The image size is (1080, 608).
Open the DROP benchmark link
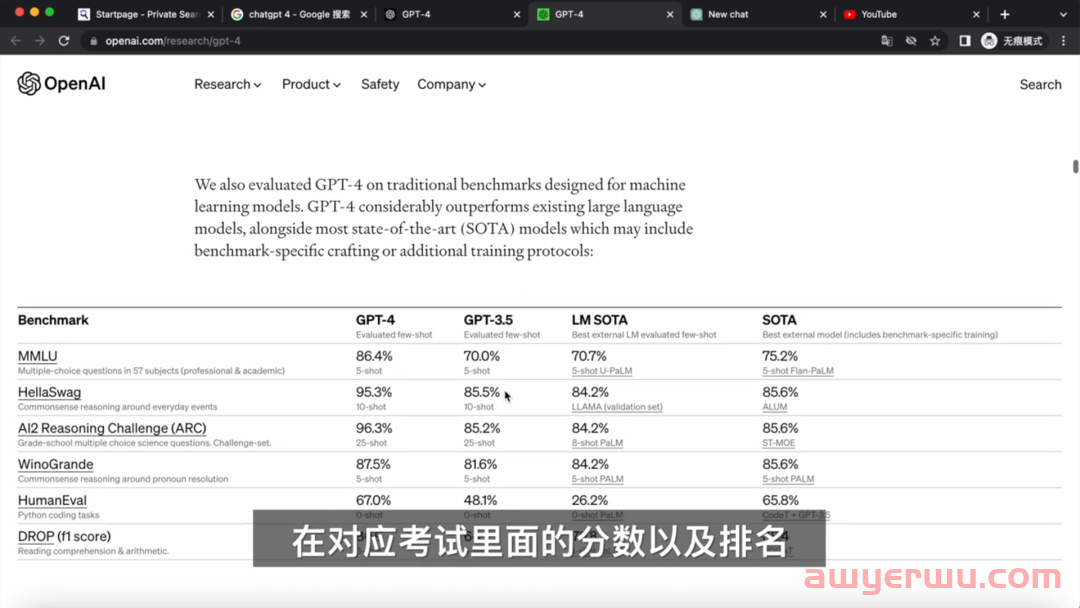(36, 536)
